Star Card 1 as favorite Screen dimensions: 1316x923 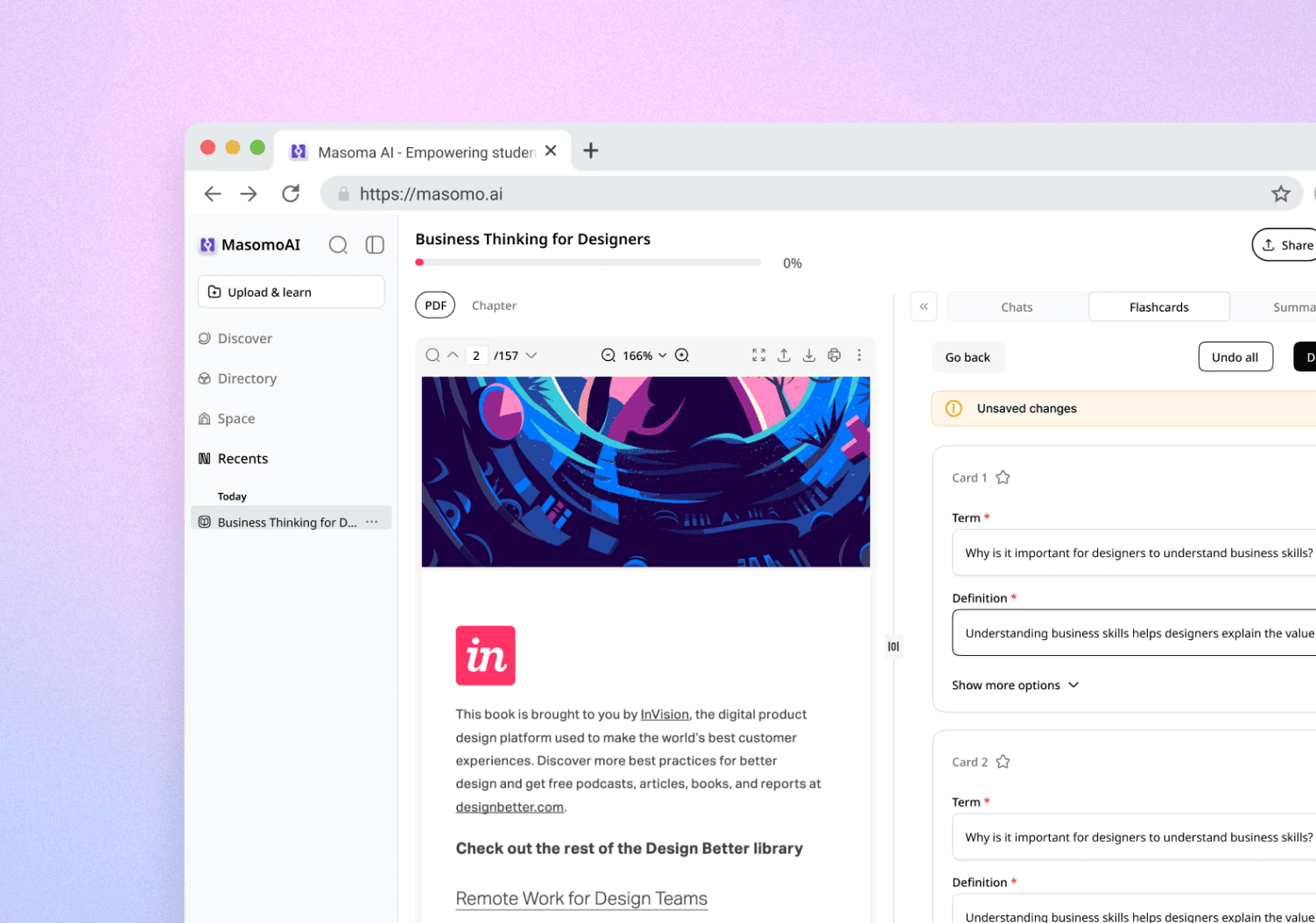click(x=1003, y=477)
